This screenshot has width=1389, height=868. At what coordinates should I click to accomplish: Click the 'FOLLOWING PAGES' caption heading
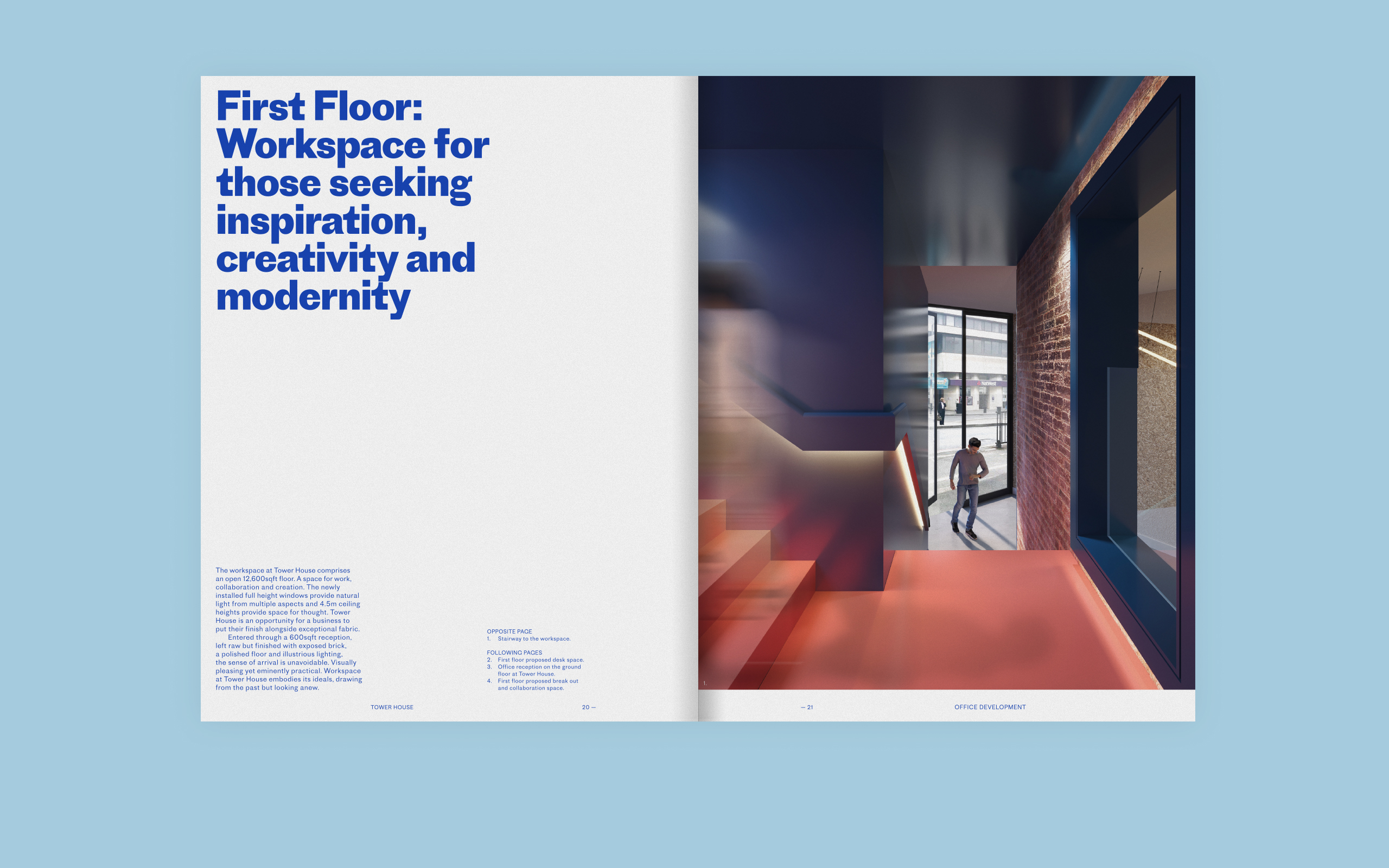(x=514, y=652)
